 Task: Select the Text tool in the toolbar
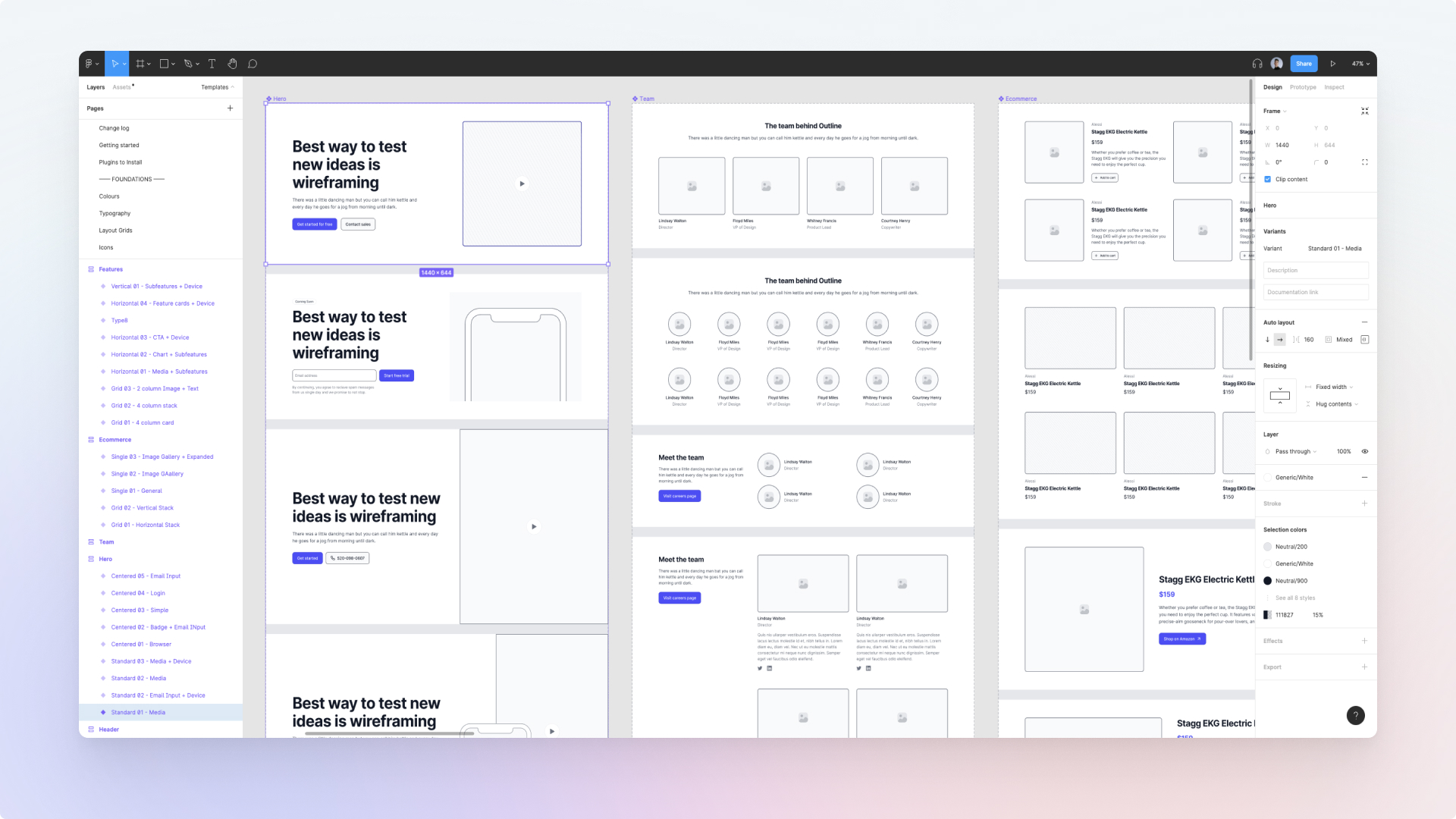[x=212, y=64]
